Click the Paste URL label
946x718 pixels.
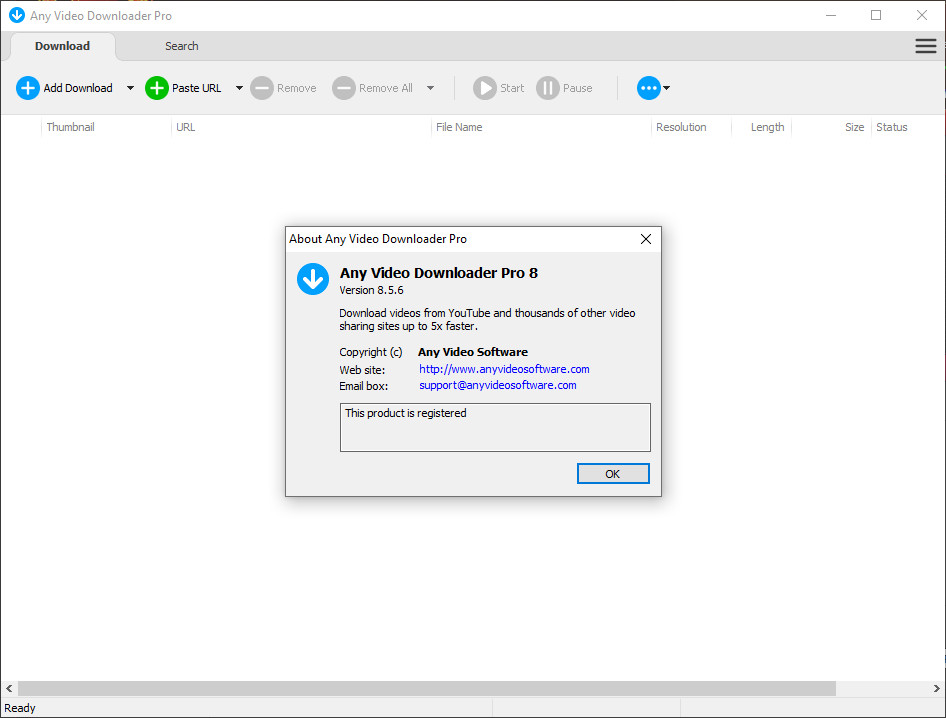click(197, 88)
